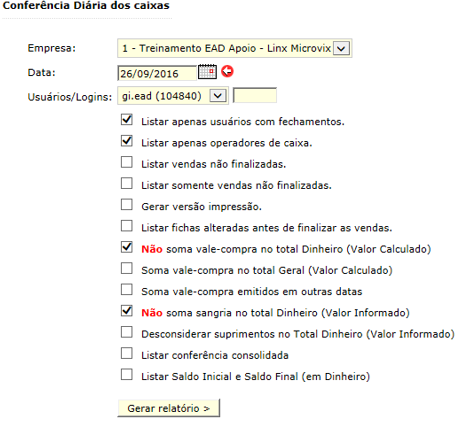462x430 pixels.
Task: Click the empty user code field
Action: pyautogui.click(x=255, y=96)
